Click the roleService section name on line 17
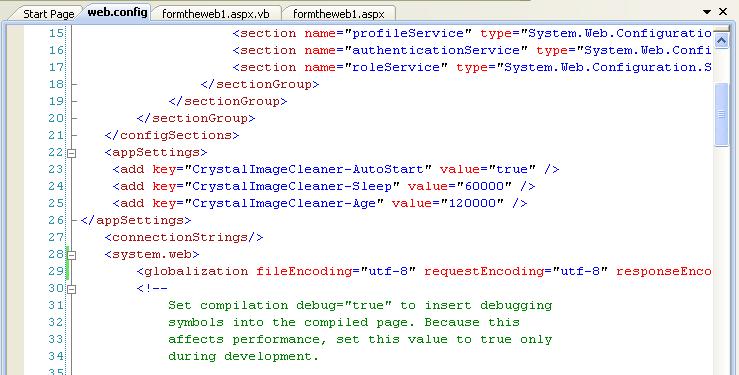739x375 pixels. pos(396,67)
